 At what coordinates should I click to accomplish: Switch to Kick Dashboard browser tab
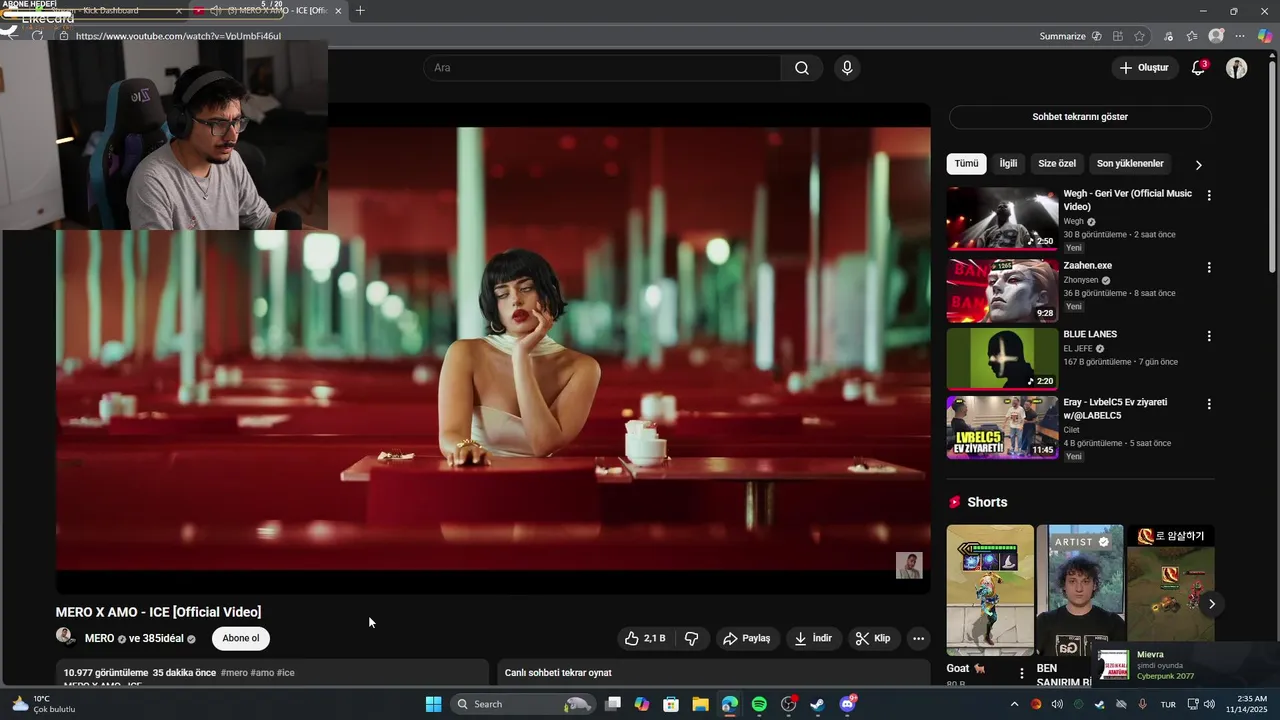pyautogui.click(x=103, y=11)
